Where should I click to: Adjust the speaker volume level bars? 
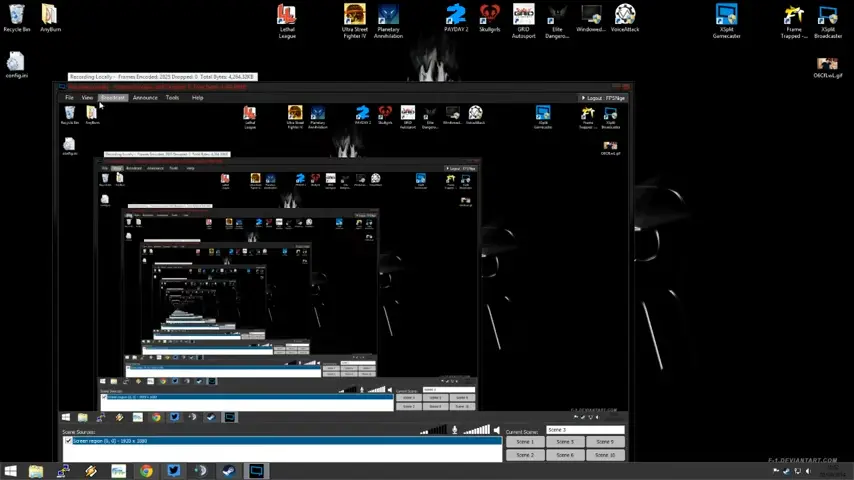[x=477, y=430]
